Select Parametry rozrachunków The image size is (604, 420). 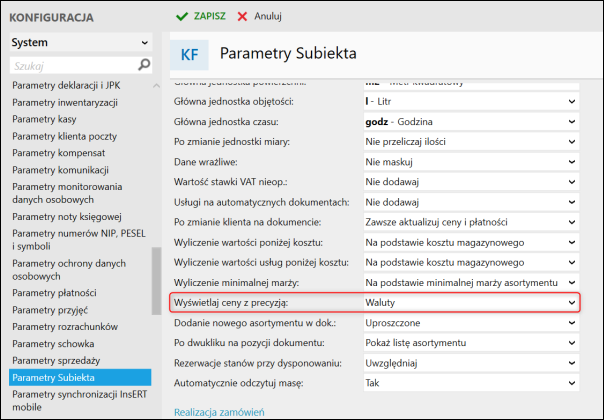pos(65,327)
